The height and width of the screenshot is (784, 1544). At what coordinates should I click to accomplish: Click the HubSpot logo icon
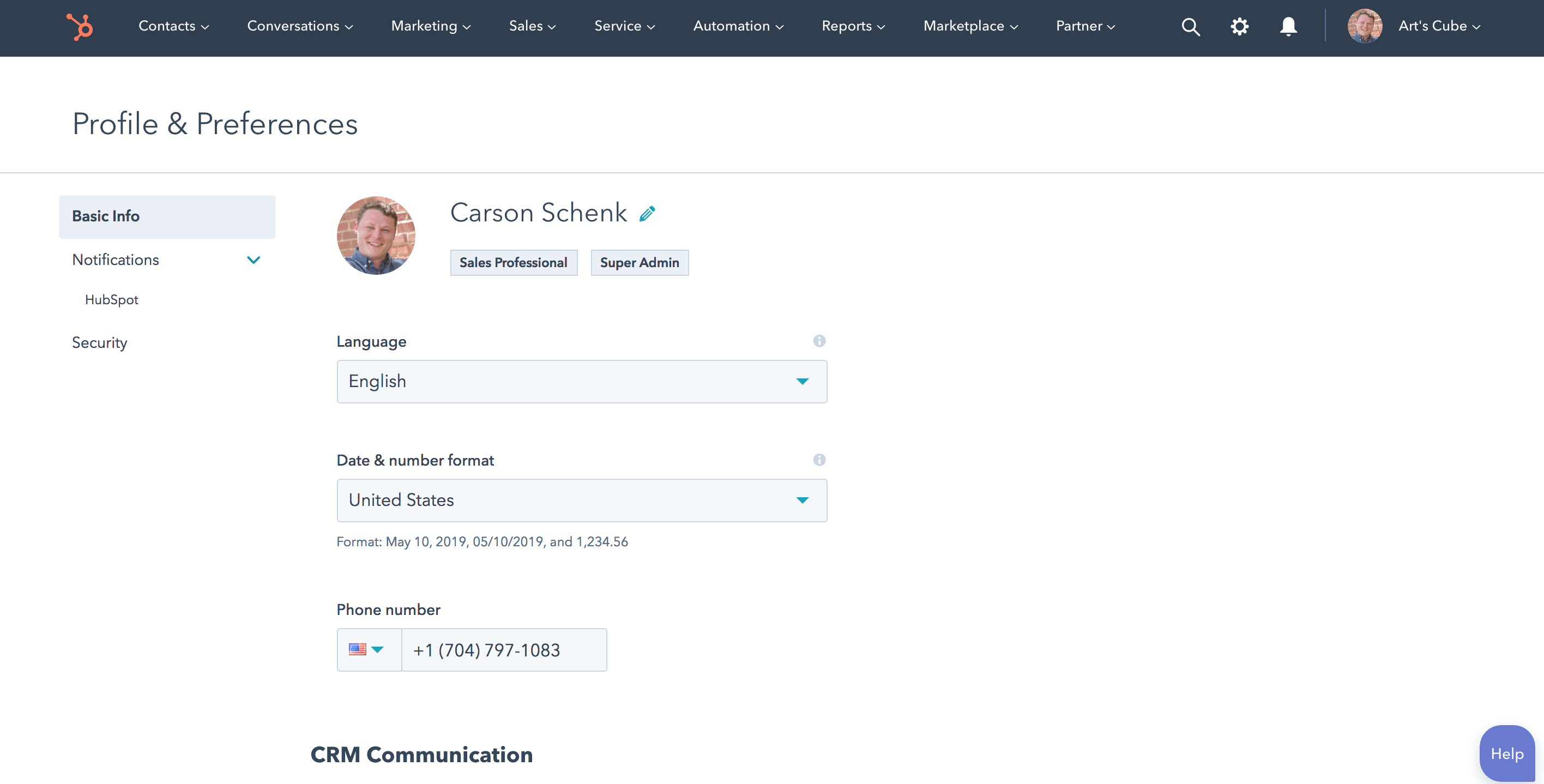coord(79,26)
